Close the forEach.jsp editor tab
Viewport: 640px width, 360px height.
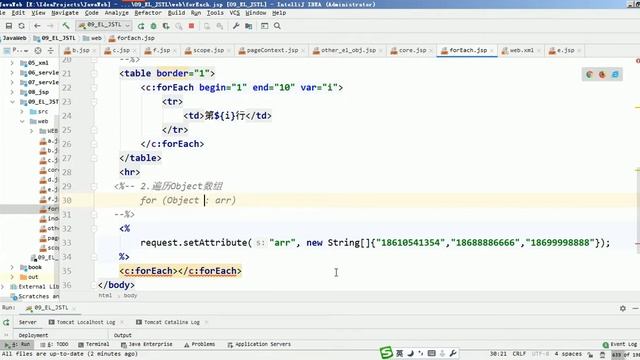(492, 51)
